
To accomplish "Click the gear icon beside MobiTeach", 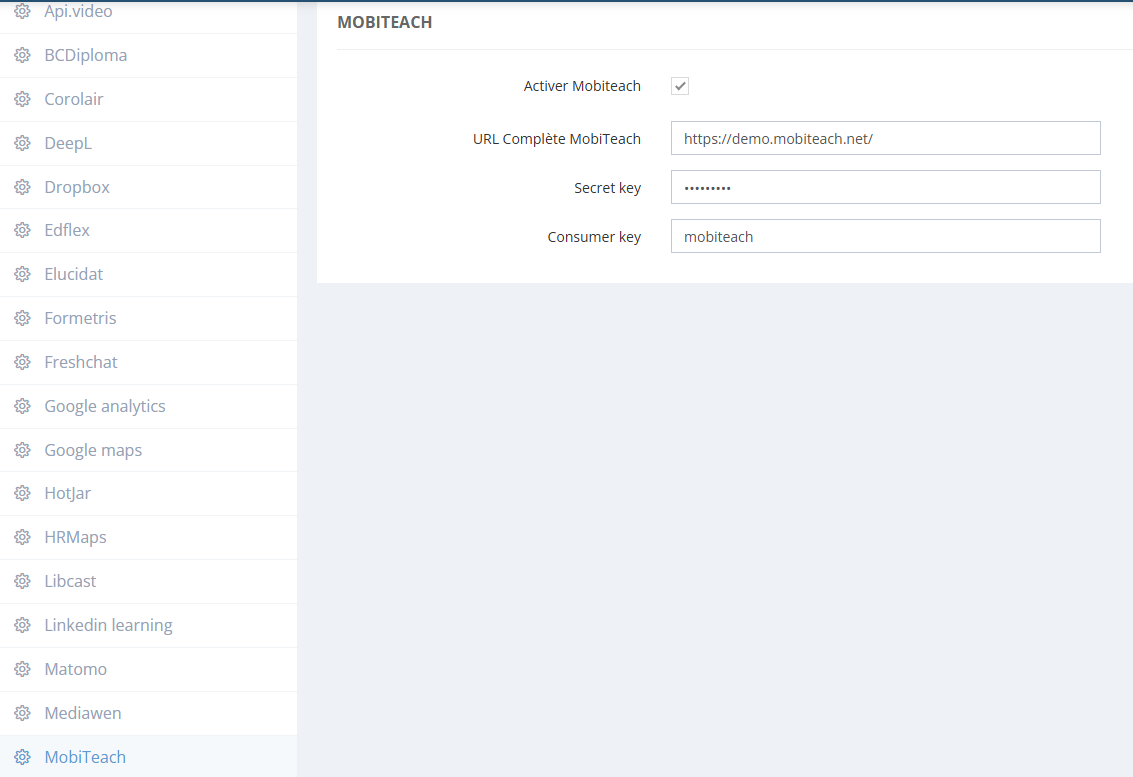I will click(22, 758).
